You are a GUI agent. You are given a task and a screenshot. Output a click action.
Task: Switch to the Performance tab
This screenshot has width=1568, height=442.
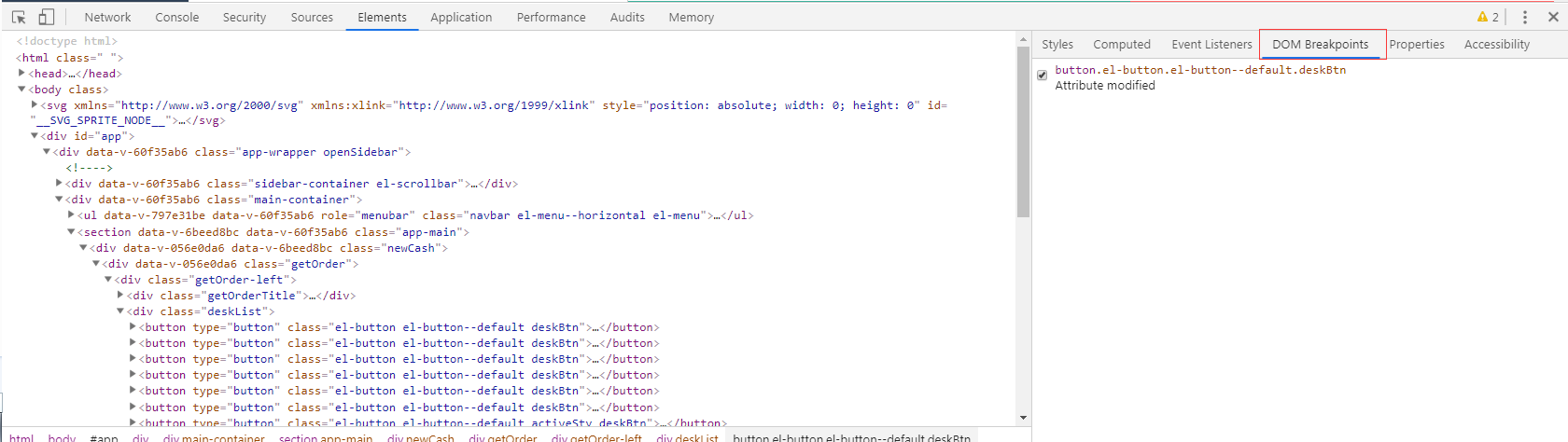[x=551, y=17]
